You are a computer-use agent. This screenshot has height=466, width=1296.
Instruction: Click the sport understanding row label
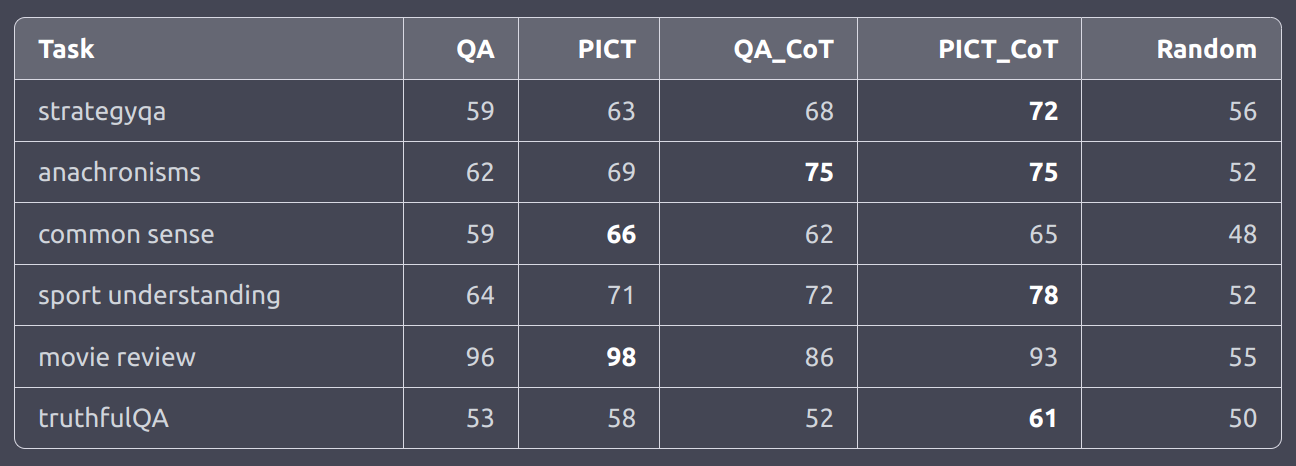click(159, 295)
